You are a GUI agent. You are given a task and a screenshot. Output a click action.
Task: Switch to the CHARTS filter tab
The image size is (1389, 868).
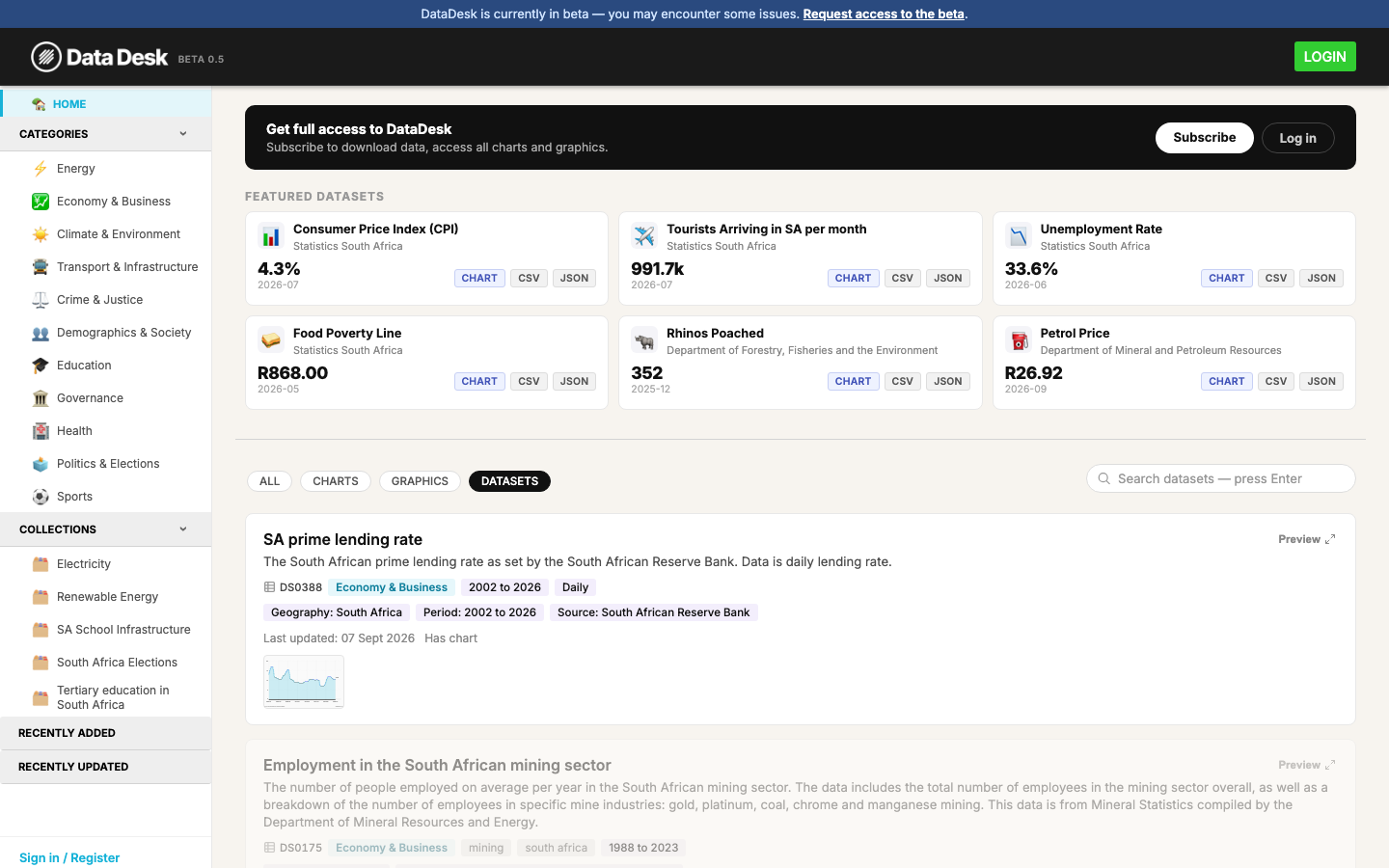[x=336, y=481]
